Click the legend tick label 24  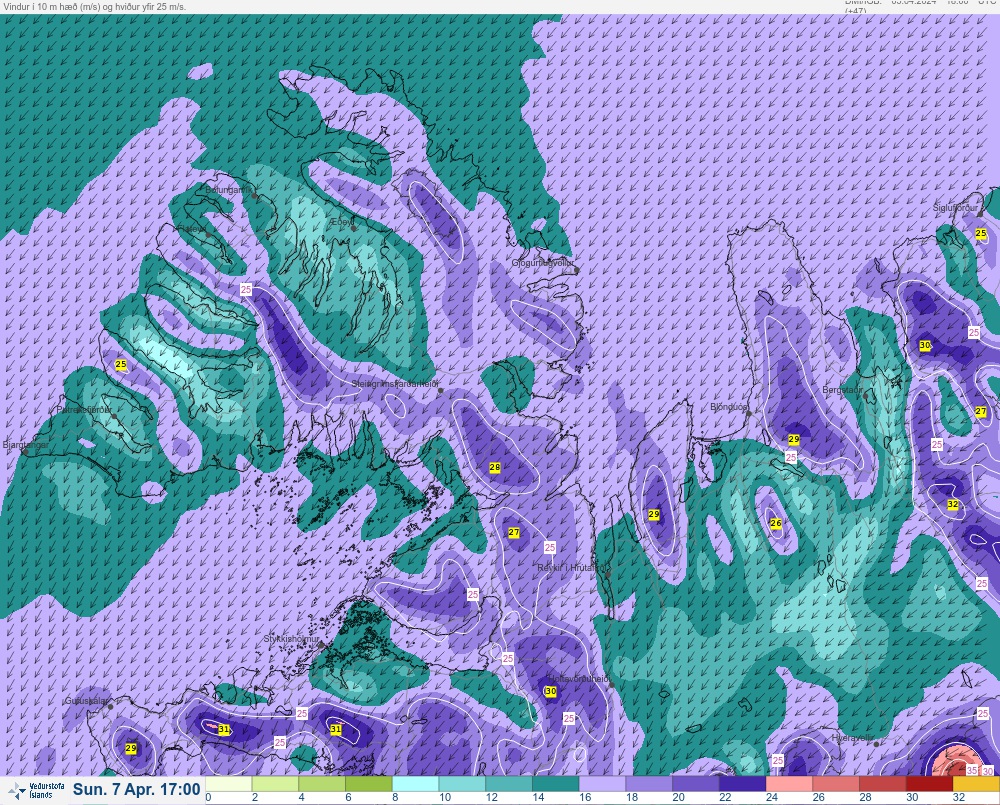(x=772, y=797)
